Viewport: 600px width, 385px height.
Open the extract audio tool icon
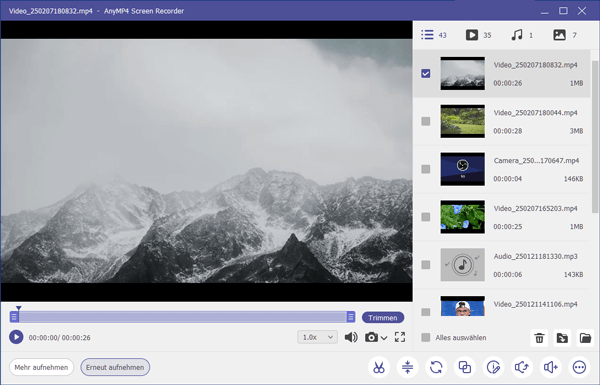(x=522, y=367)
